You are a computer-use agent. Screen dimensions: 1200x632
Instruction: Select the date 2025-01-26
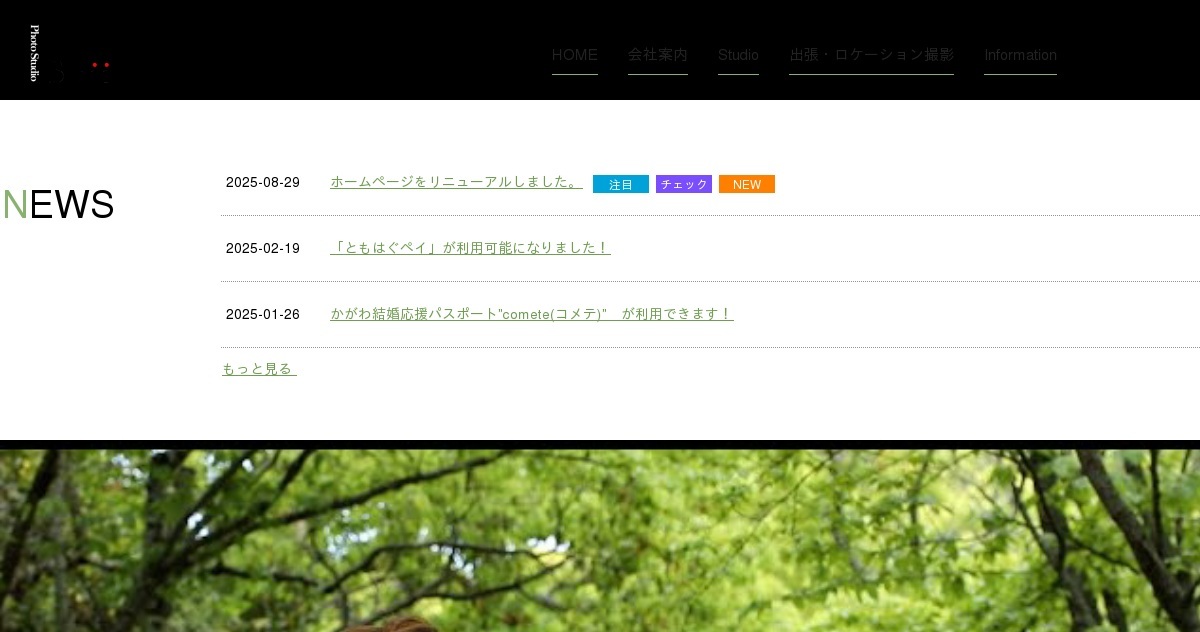click(x=263, y=314)
